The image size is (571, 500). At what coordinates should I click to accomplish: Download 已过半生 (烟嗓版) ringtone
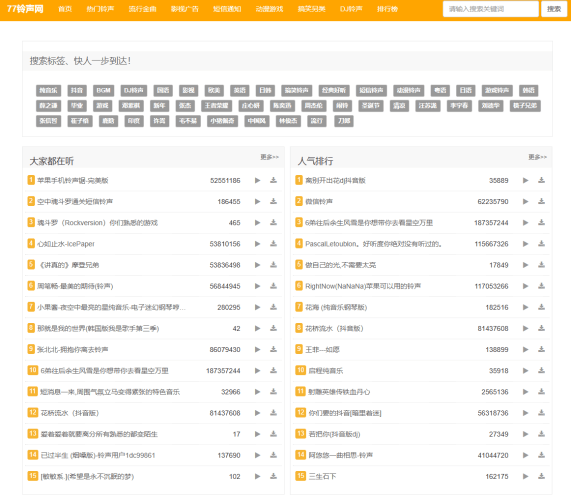(x=273, y=455)
